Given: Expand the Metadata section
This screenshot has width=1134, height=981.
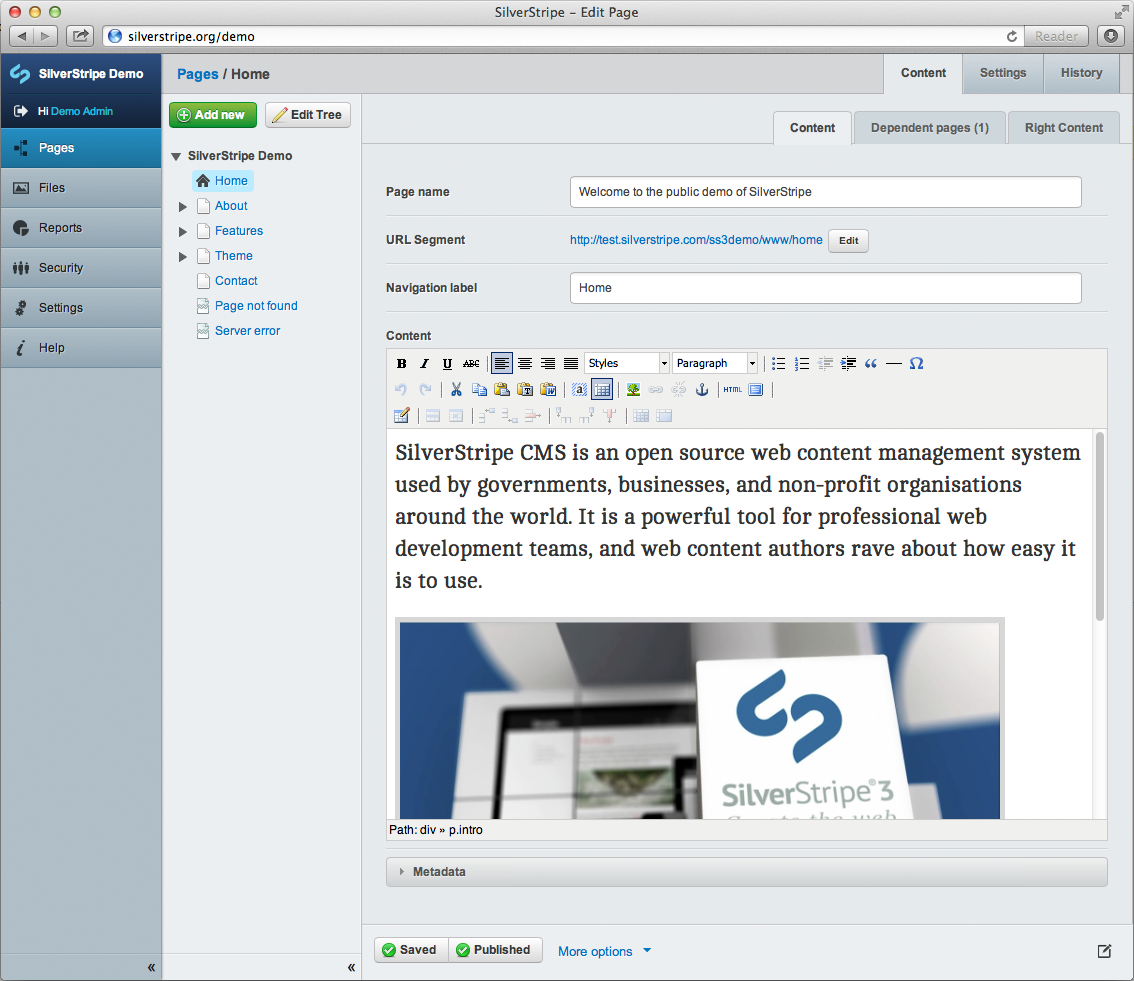Looking at the screenshot, I should (746, 872).
